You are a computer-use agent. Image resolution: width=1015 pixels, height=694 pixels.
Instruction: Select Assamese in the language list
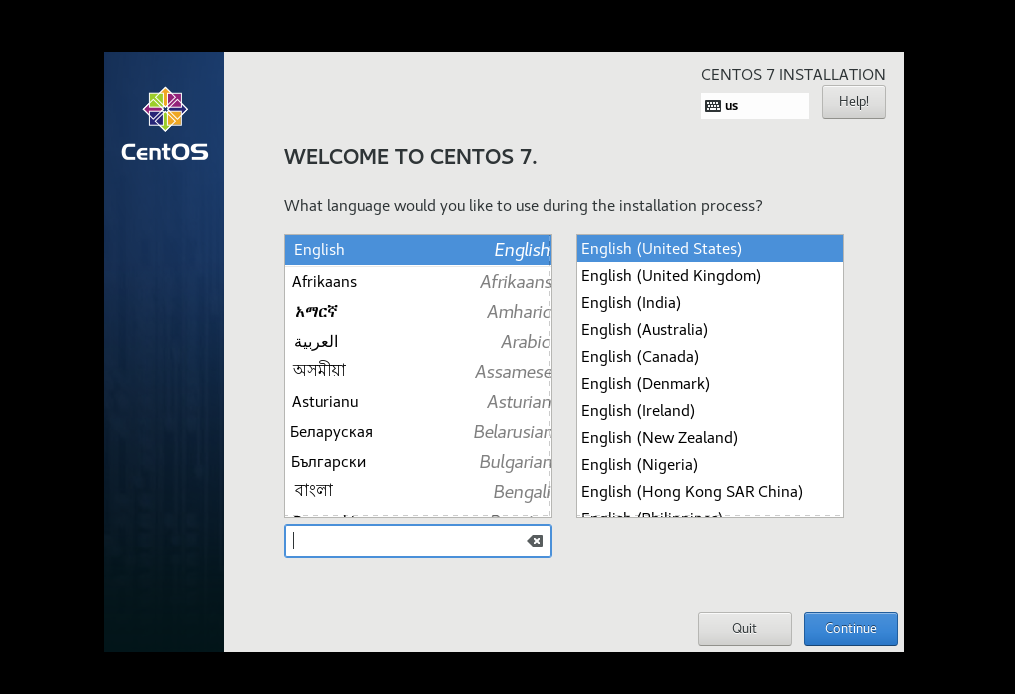tap(418, 372)
